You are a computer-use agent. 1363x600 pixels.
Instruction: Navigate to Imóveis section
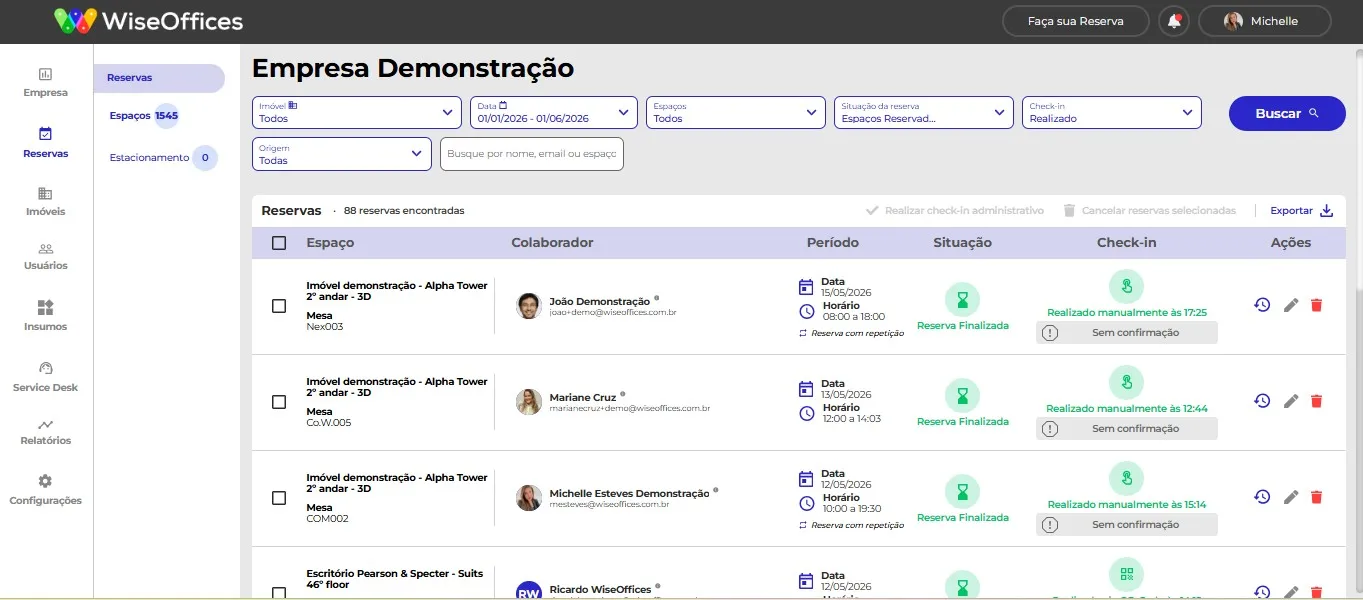46,201
